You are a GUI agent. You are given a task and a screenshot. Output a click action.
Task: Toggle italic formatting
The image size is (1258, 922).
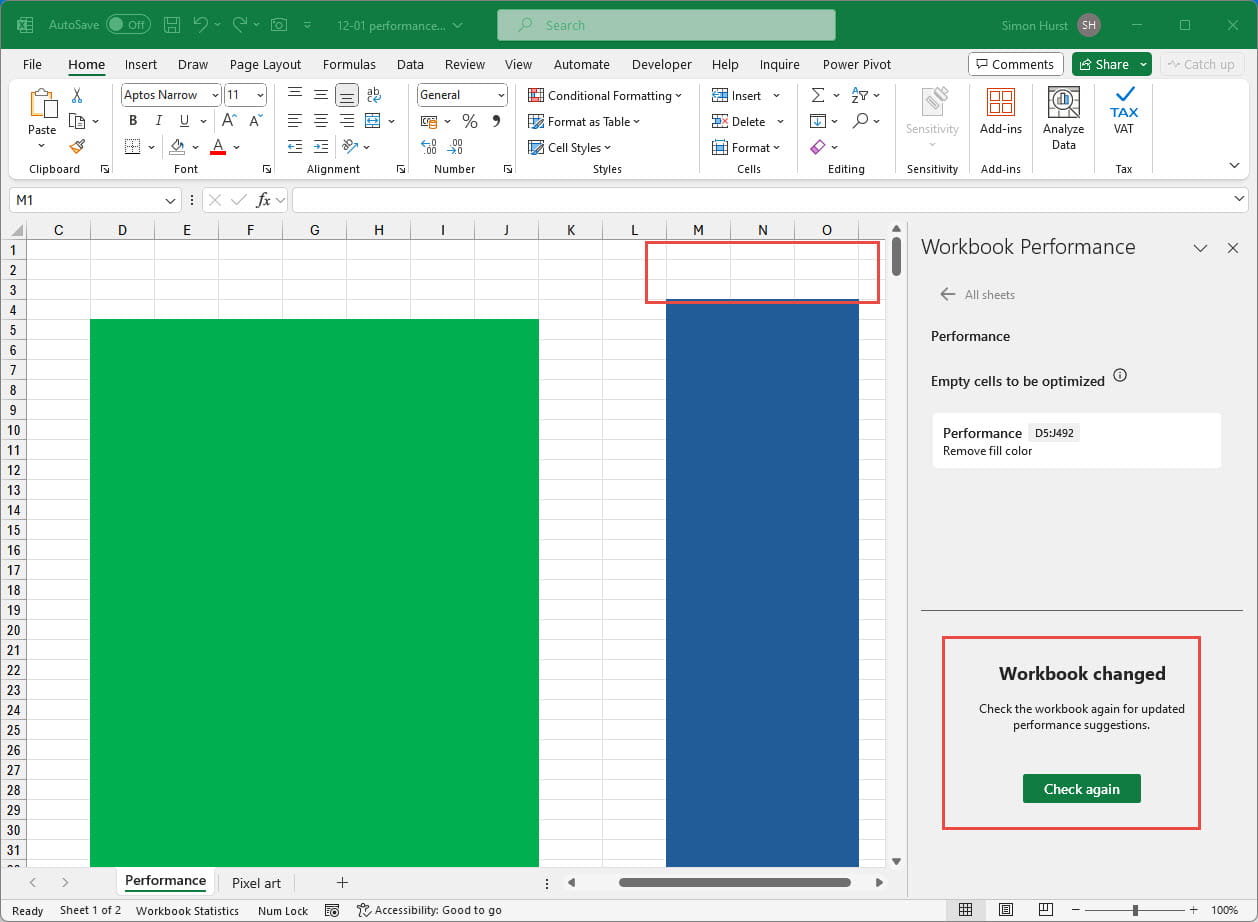pyautogui.click(x=158, y=120)
